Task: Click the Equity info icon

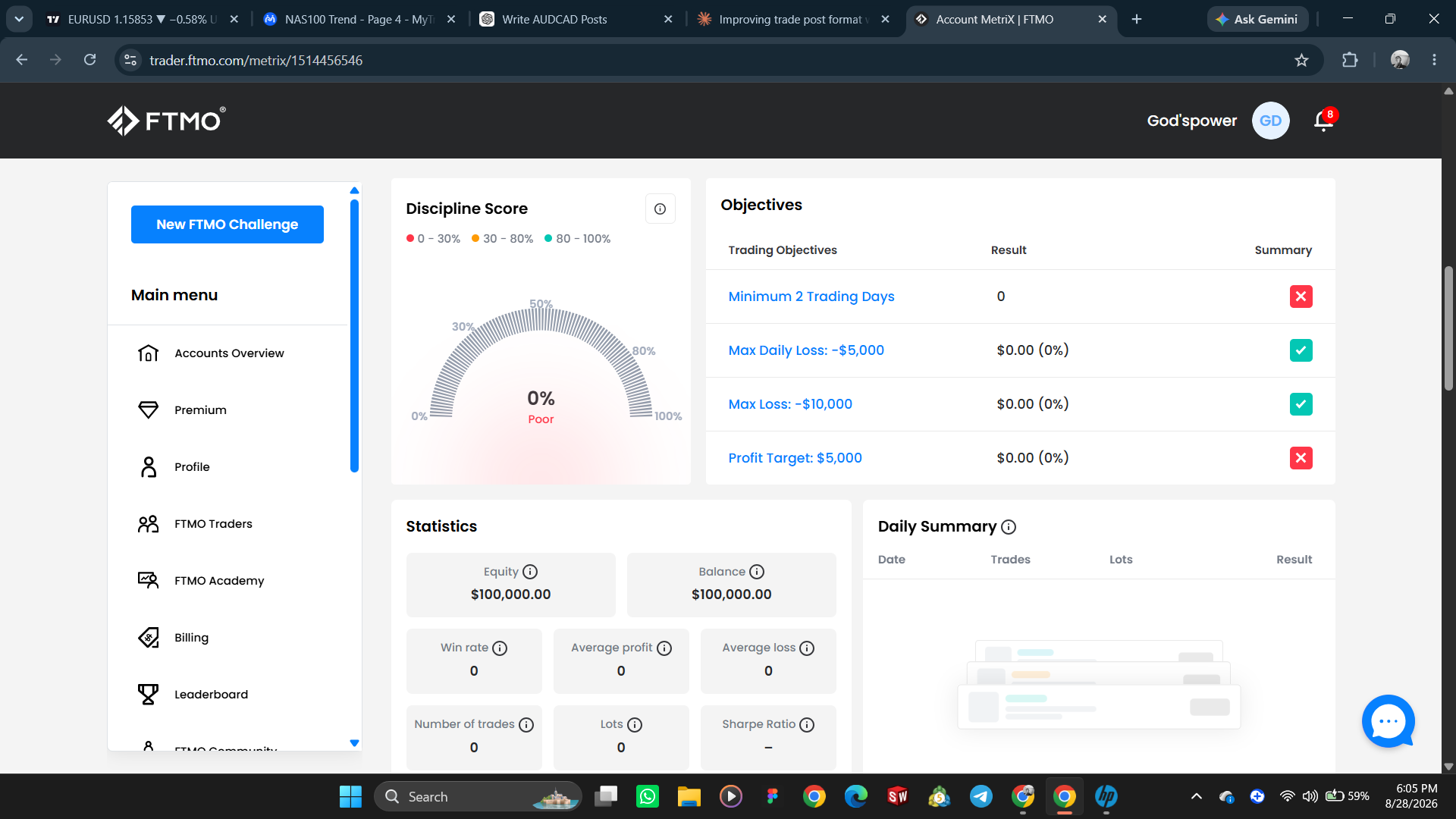Action: (x=530, y=572)
